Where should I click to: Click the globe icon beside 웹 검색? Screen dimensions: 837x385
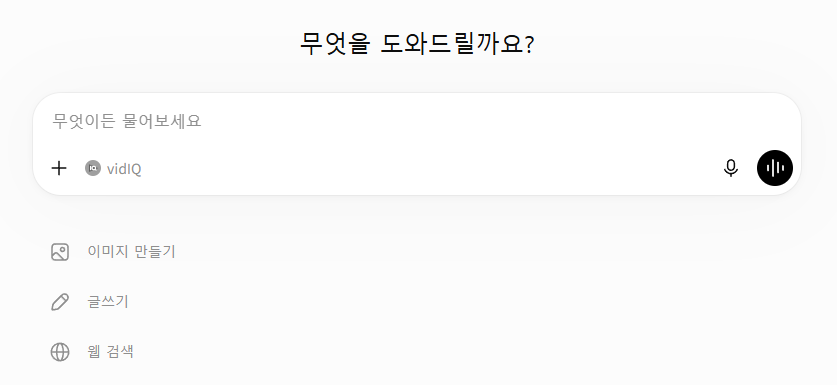[x=60, y=352]
